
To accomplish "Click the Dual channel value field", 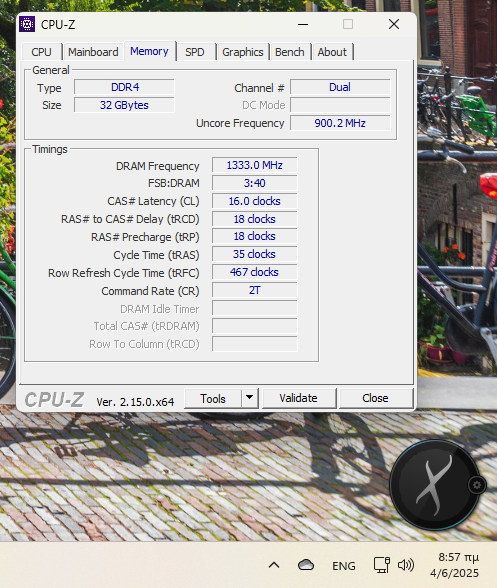I will pyautogui.click(x=340, y=87).
